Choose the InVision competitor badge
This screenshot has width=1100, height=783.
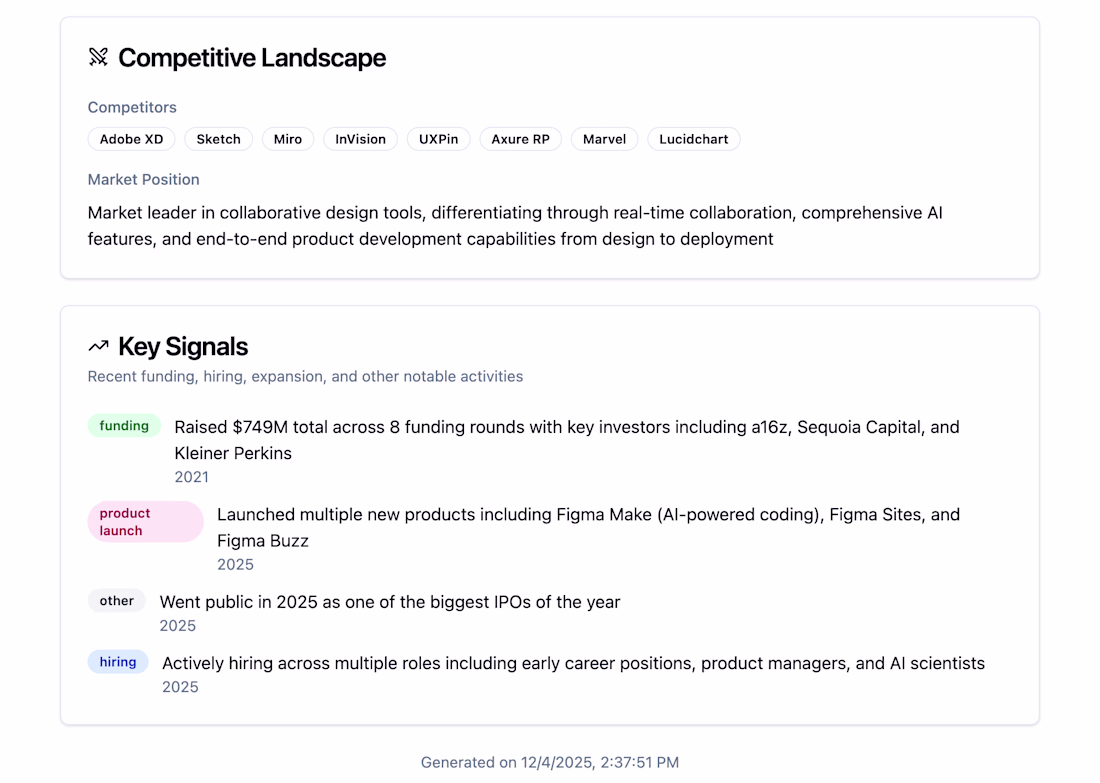[x=360, y=139]
